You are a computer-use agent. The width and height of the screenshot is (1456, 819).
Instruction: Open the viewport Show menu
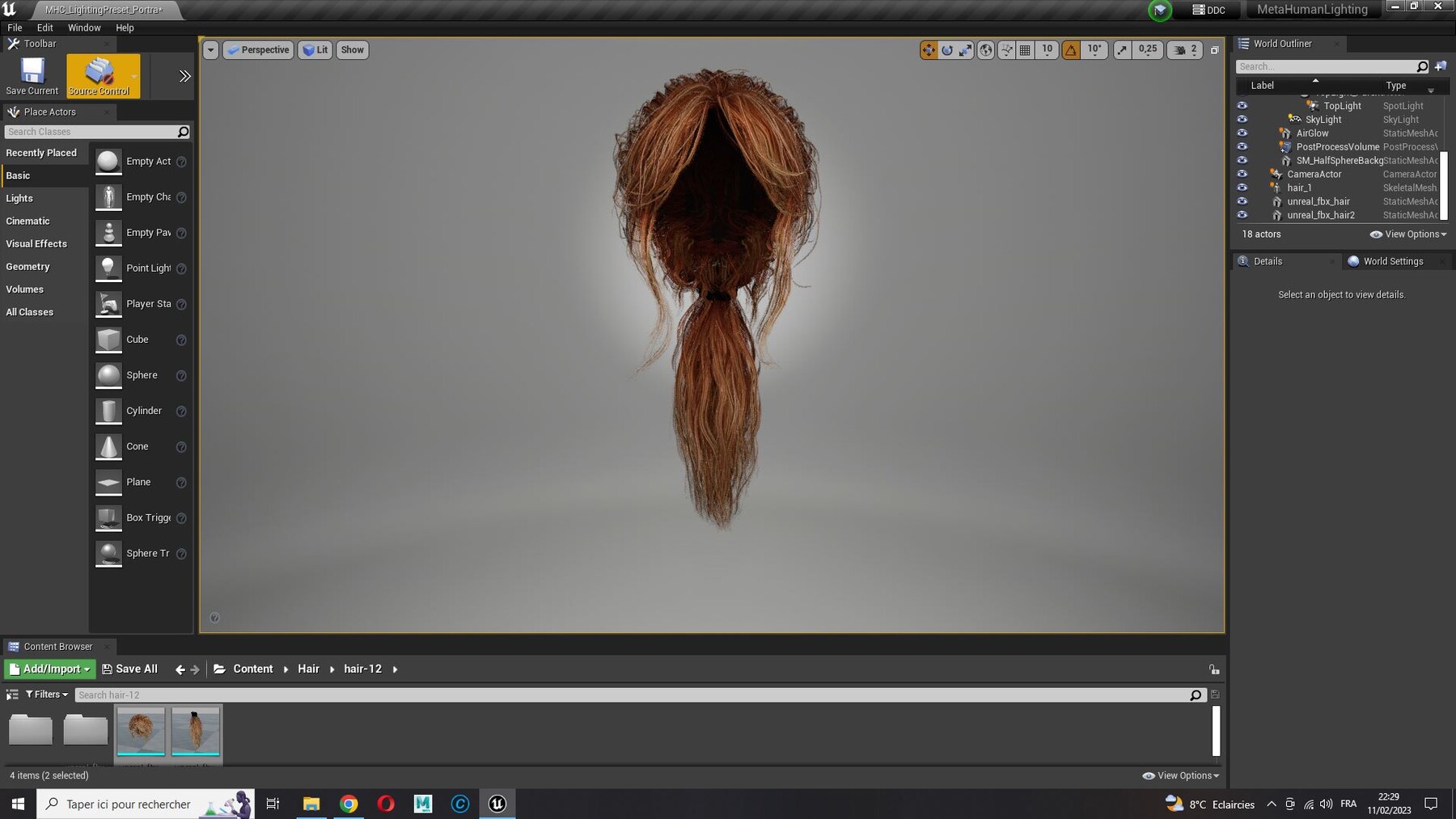click(x=352, y=50)
